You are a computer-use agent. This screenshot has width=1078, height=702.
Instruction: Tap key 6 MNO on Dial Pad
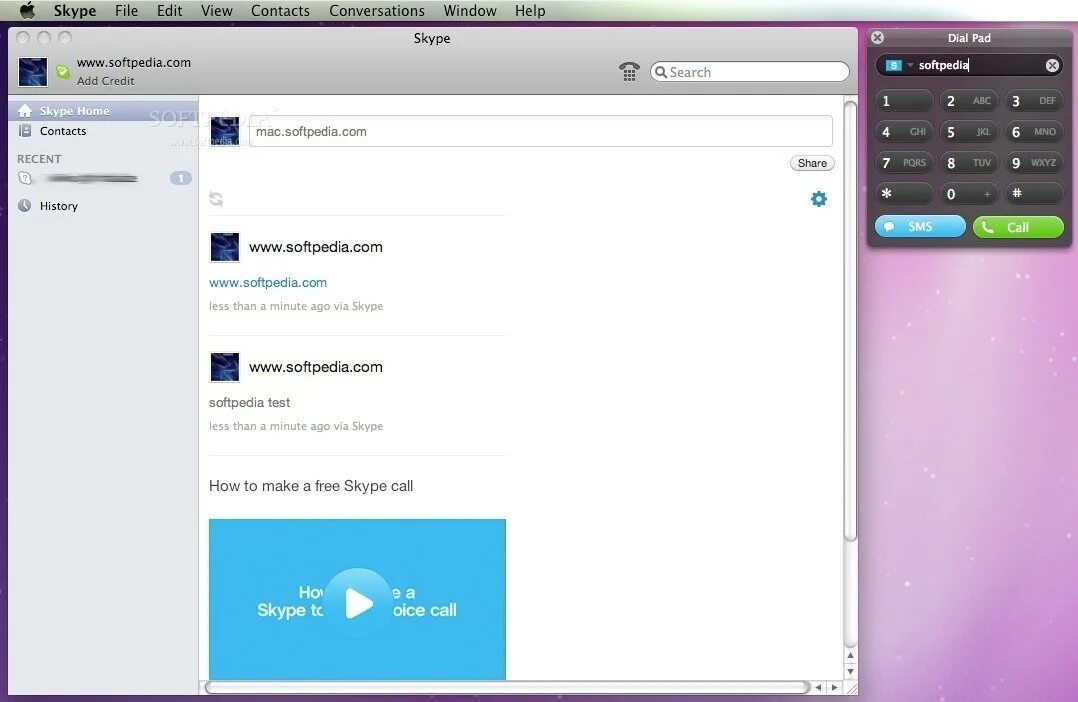pos(1034,132)
